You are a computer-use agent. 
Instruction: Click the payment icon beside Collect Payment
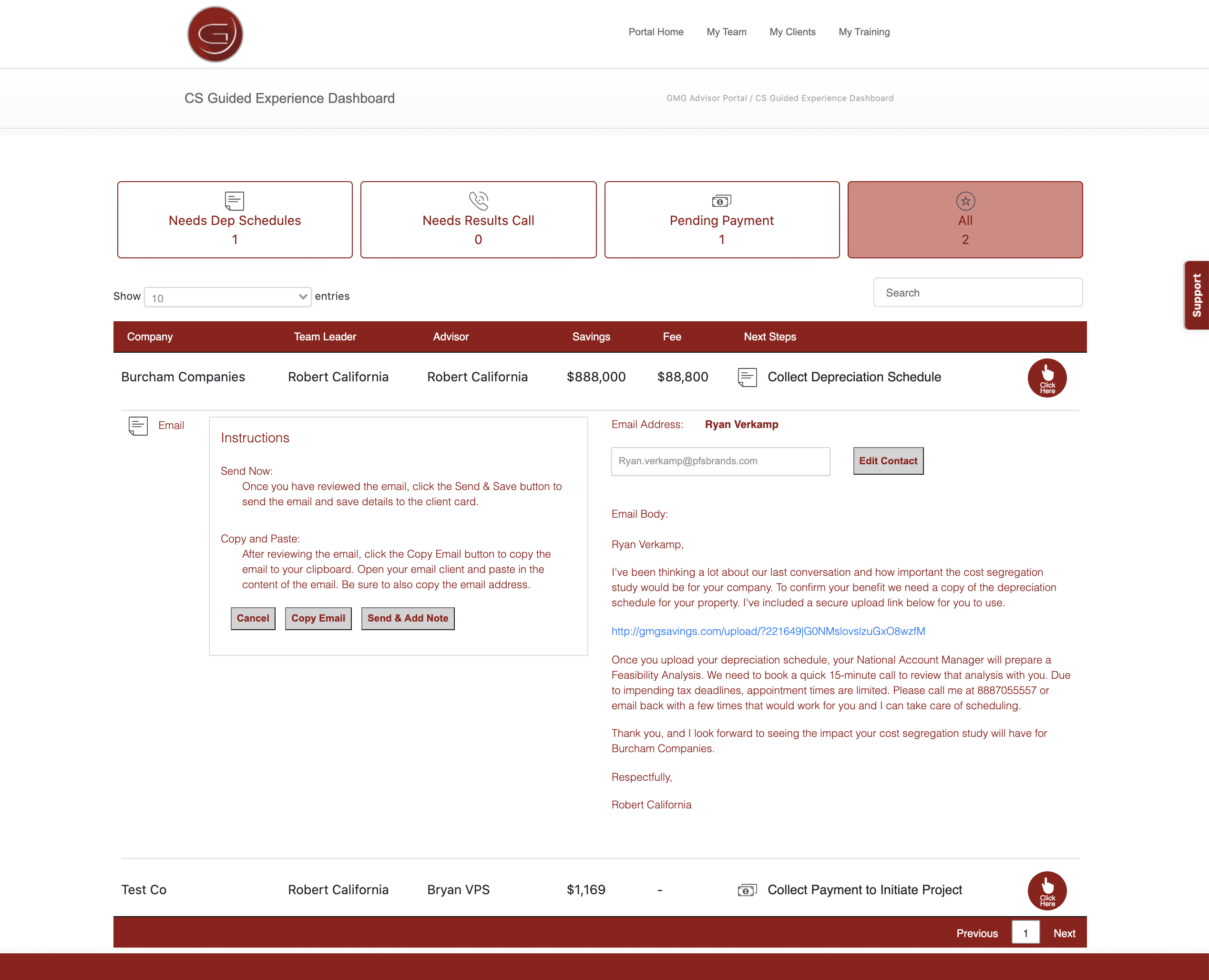pyautogui.click(x=747, y=890)
